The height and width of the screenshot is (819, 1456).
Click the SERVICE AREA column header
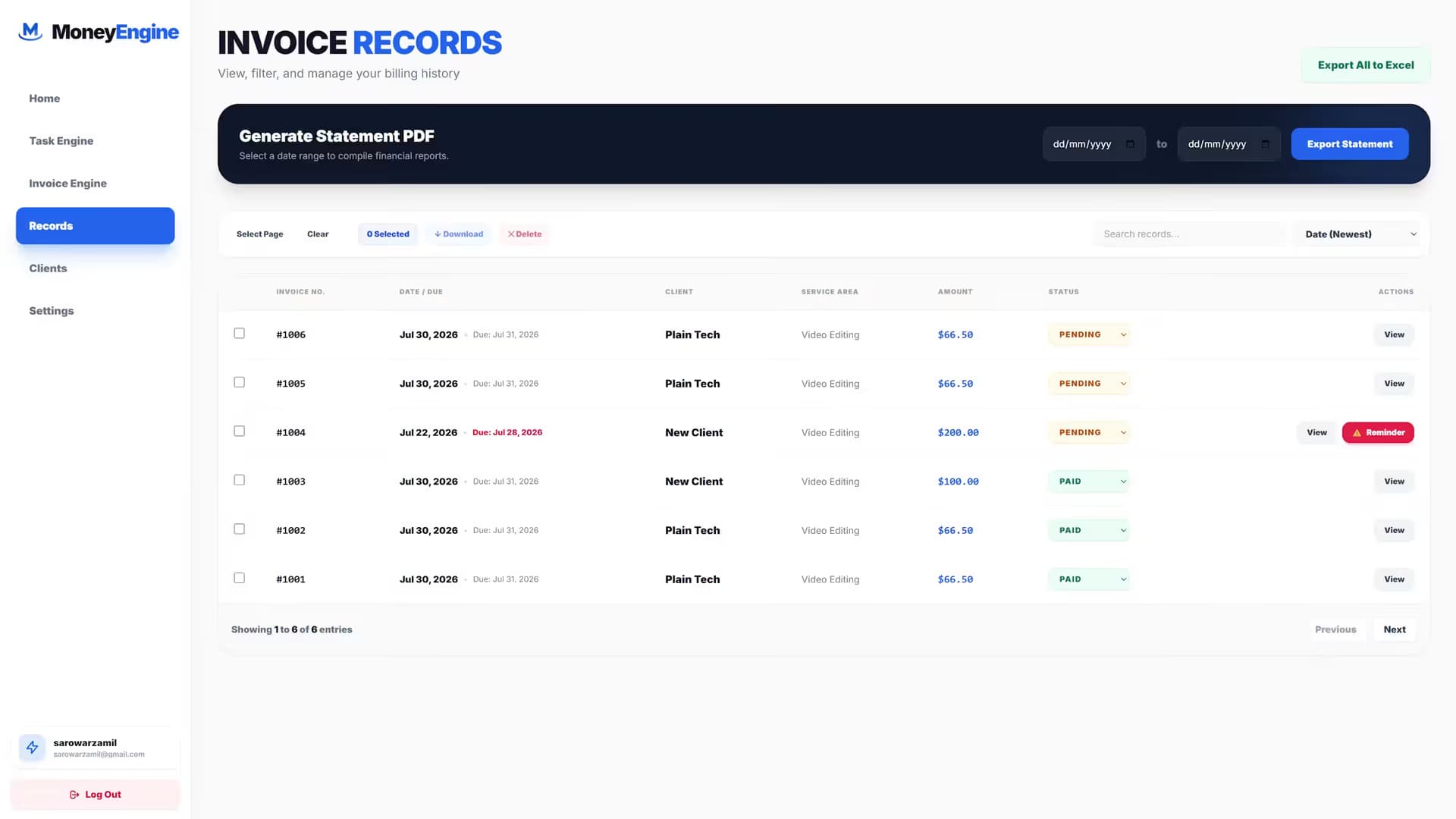coord(830,292)
